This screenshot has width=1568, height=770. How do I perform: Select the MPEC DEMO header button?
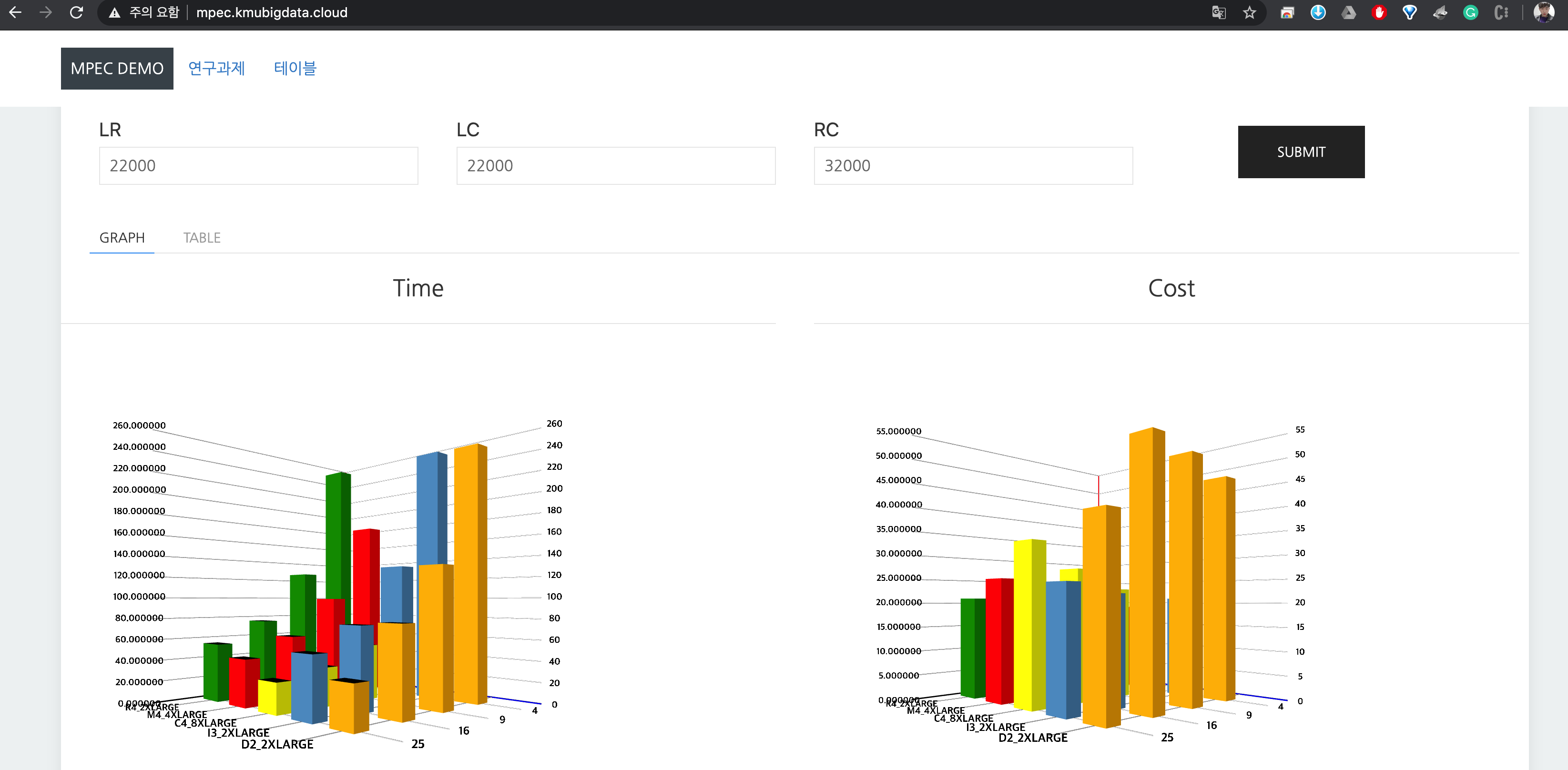[x=116, y=68]
